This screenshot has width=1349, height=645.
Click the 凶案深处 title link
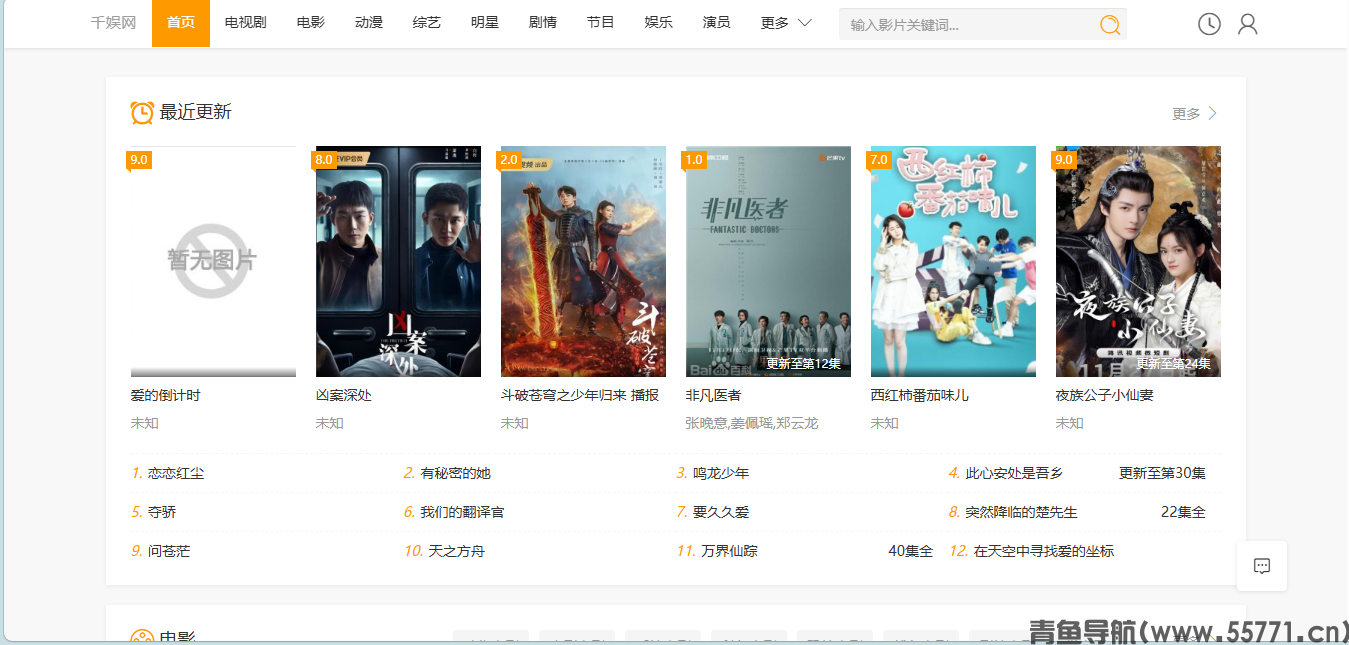344,396
